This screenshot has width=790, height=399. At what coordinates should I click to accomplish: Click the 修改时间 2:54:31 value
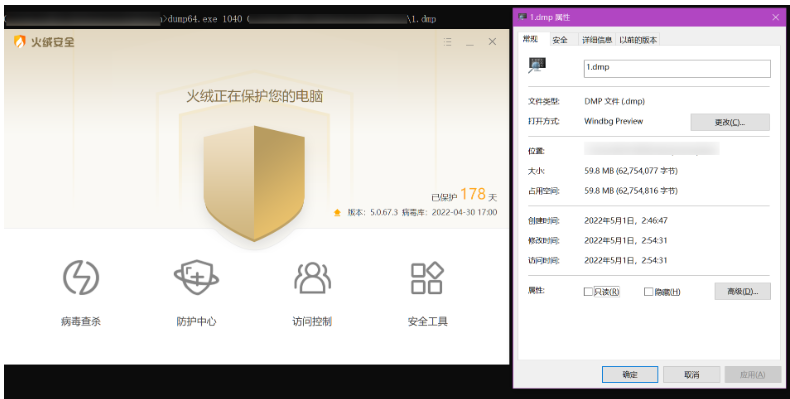(626, 241)
